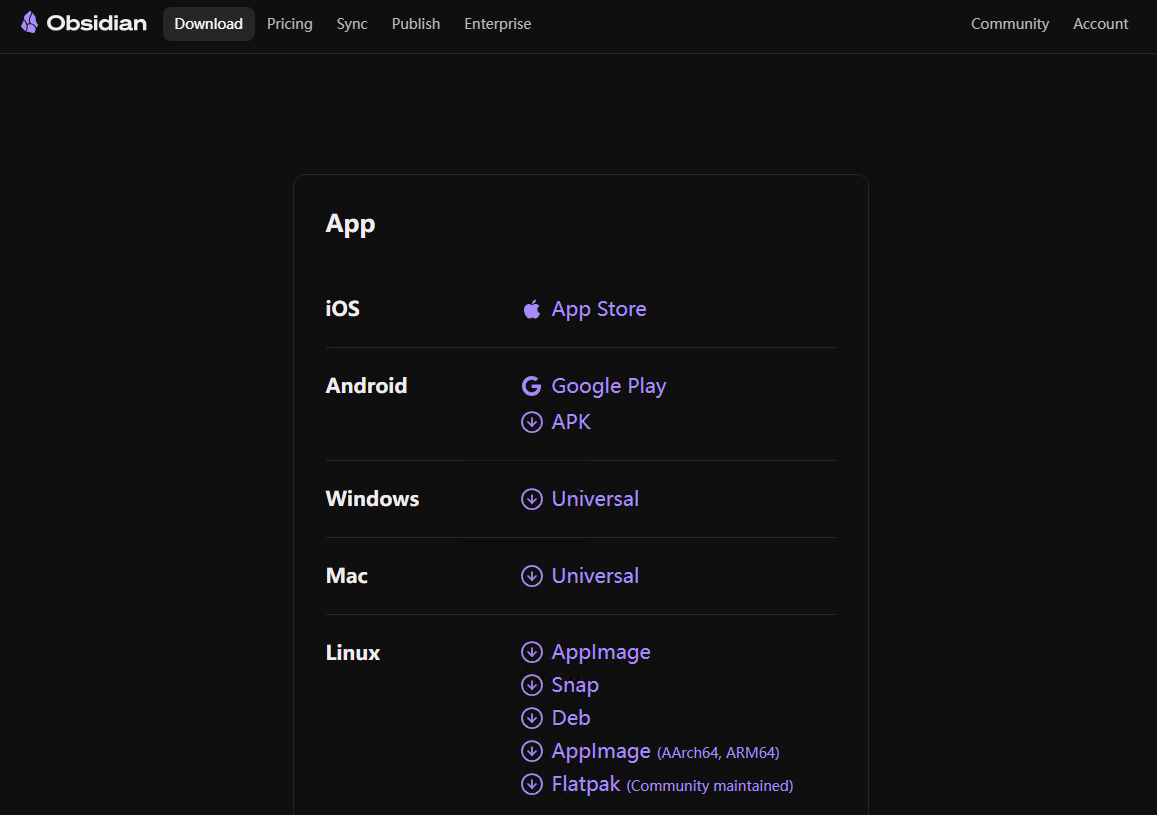Click the download icon beside AArch64 AppImage
The image size is (1157, 815).
point(531,751)
